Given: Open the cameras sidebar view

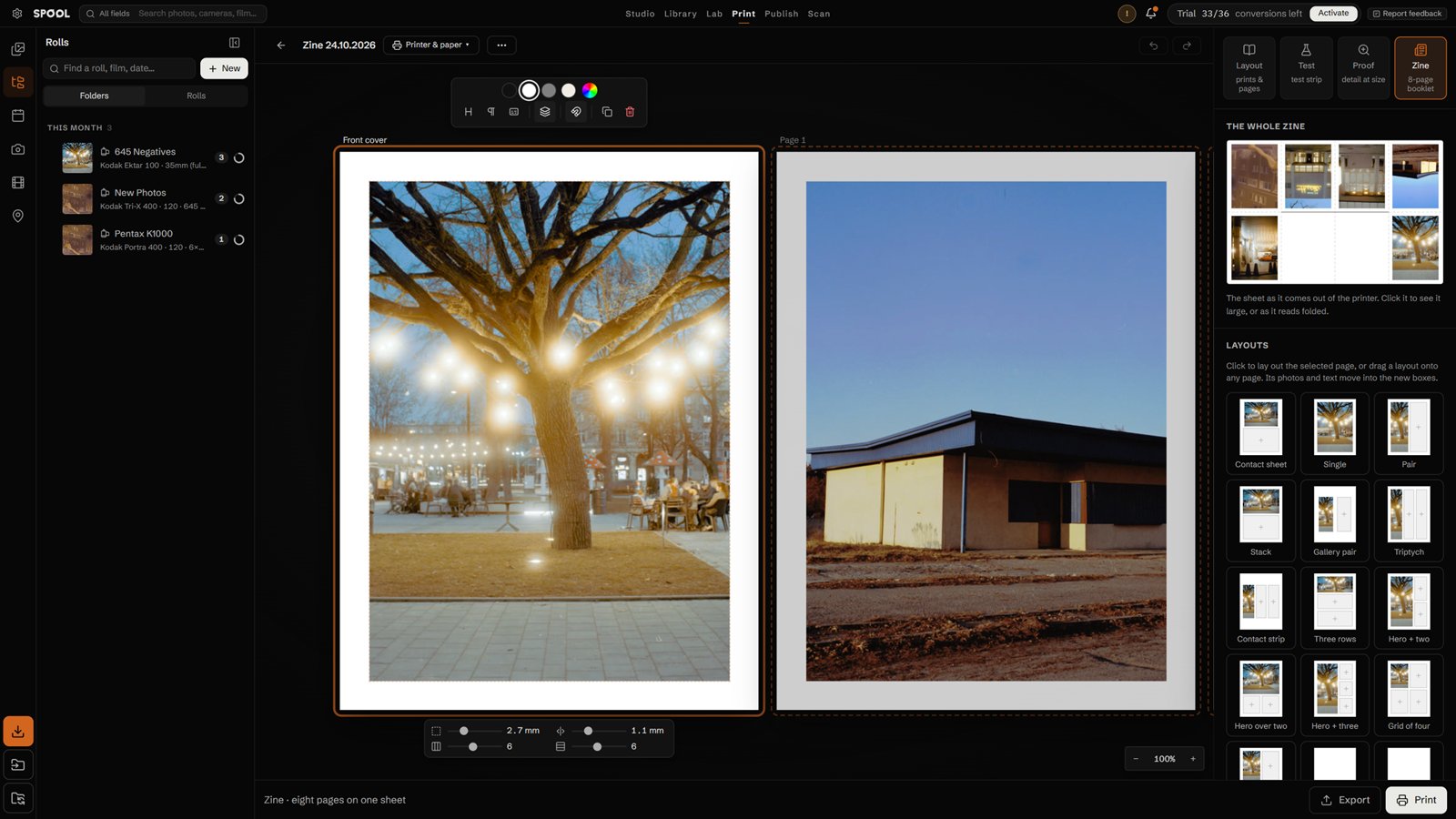Looking at the screenshot, I should pos(17,149).
